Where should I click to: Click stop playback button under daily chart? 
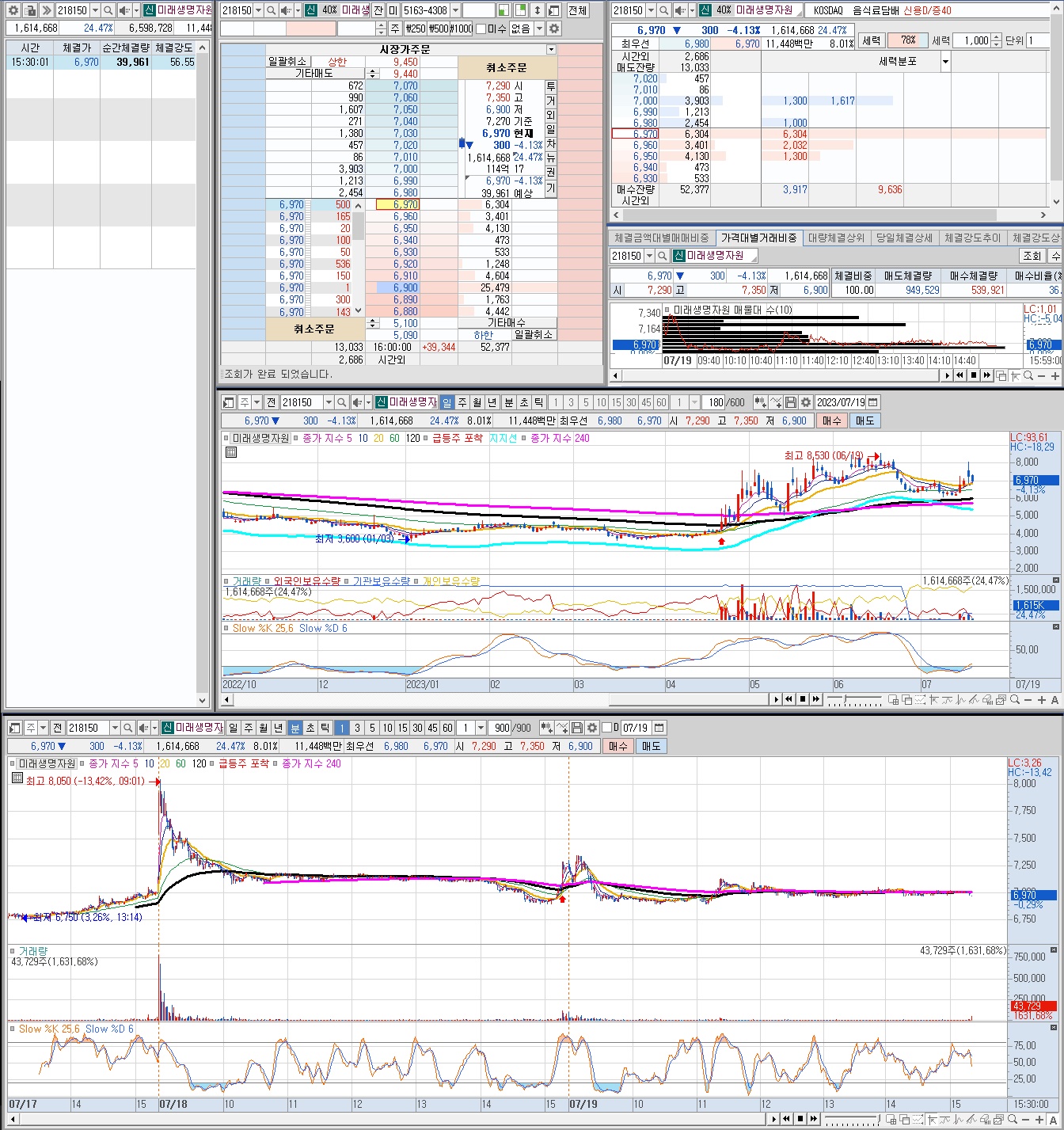(x=802, y=699)
